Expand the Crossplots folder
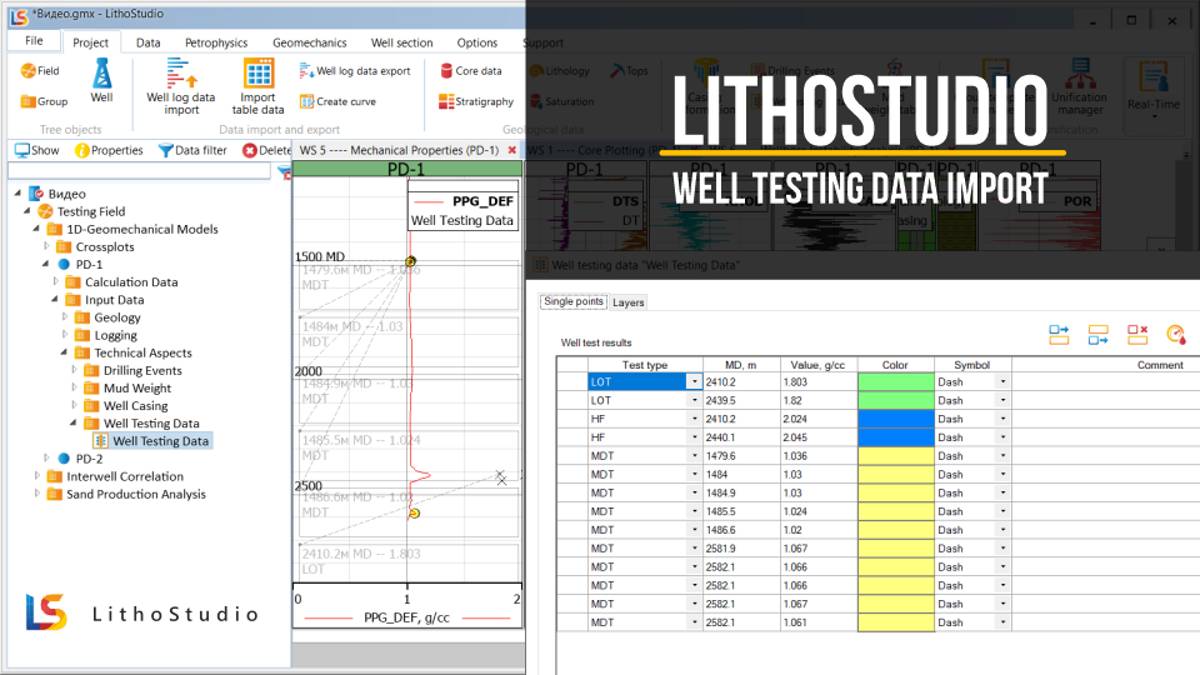Screen dimensions: 1200x675 click(x=47, y=247)
